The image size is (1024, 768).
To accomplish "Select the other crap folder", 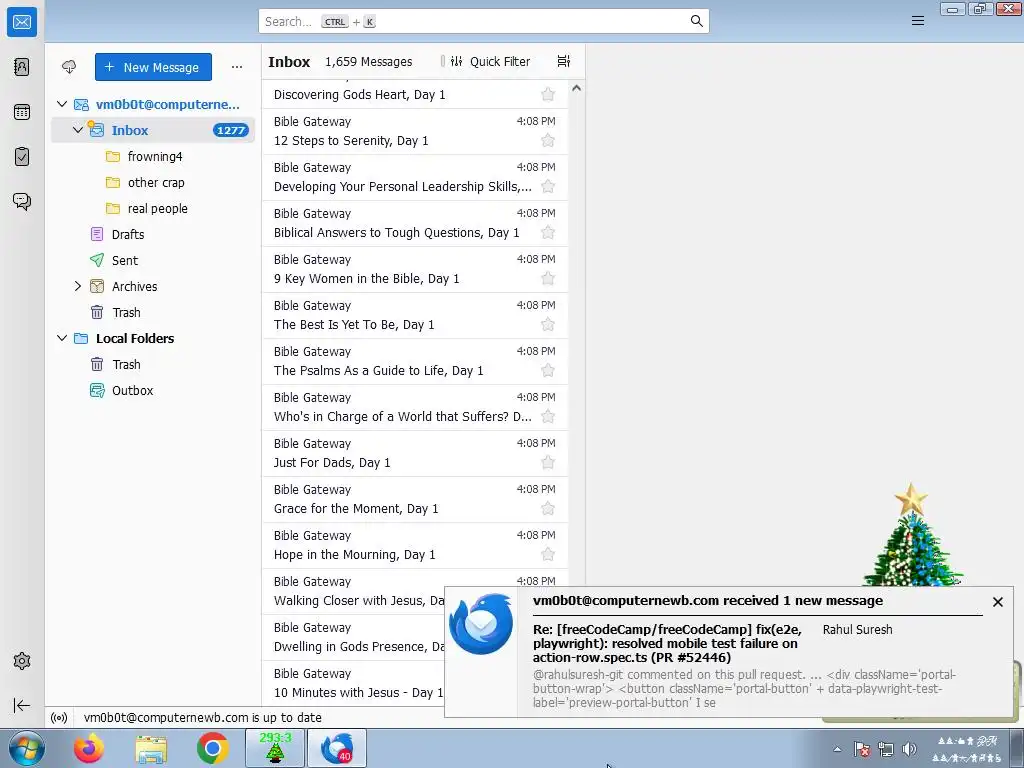I will [x=153, y=182].
